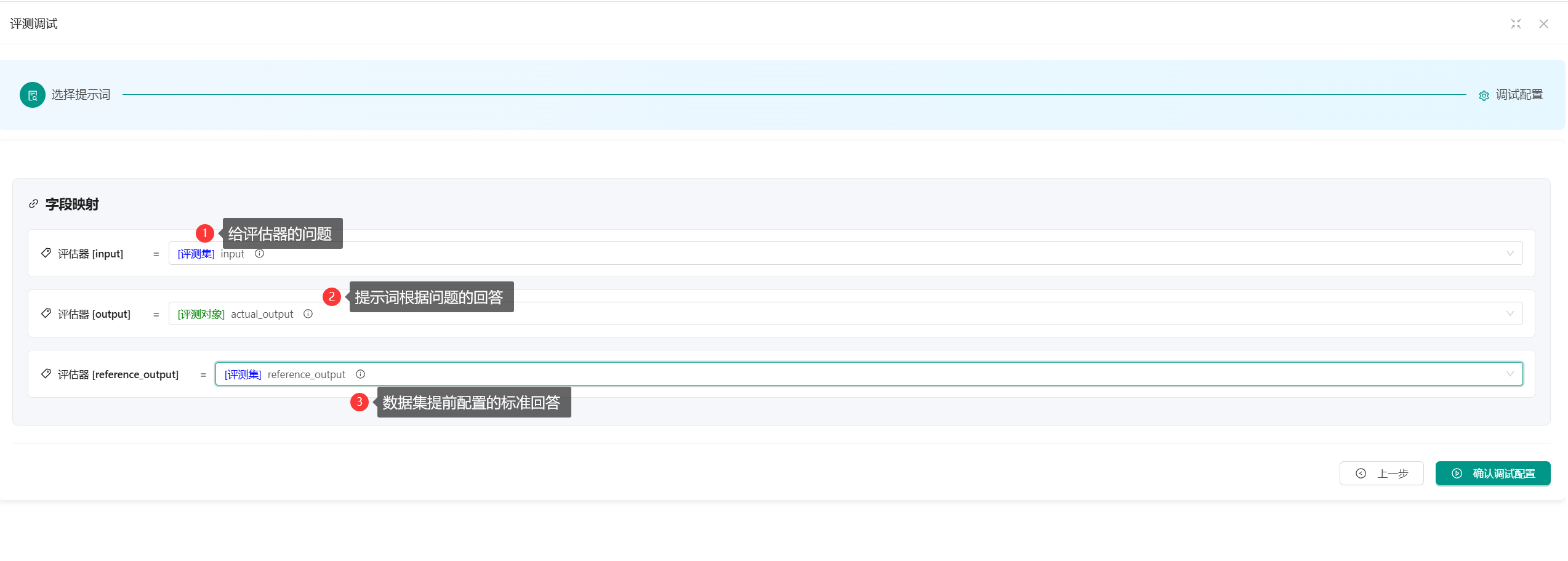
Task: Click the select prompt step circle icon
Action: coord(33,95)
